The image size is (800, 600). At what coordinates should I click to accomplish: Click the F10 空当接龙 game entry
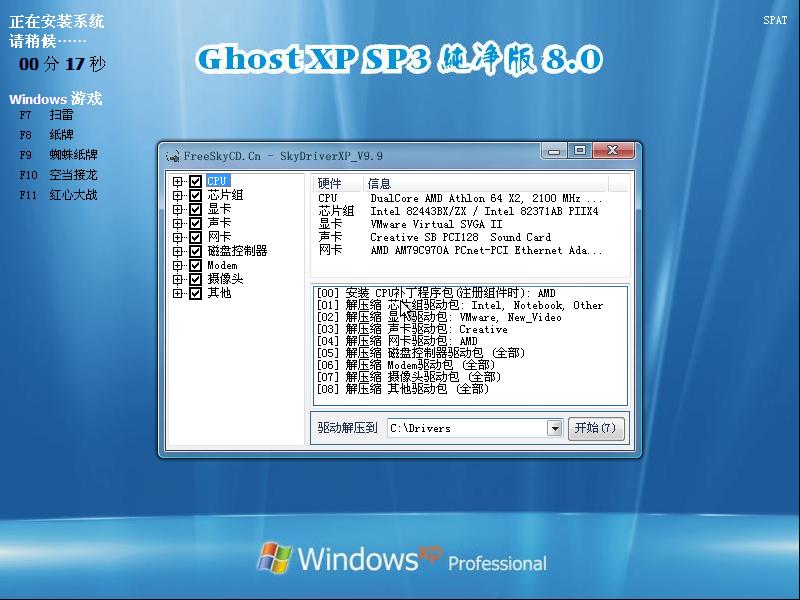click(58, 175)
